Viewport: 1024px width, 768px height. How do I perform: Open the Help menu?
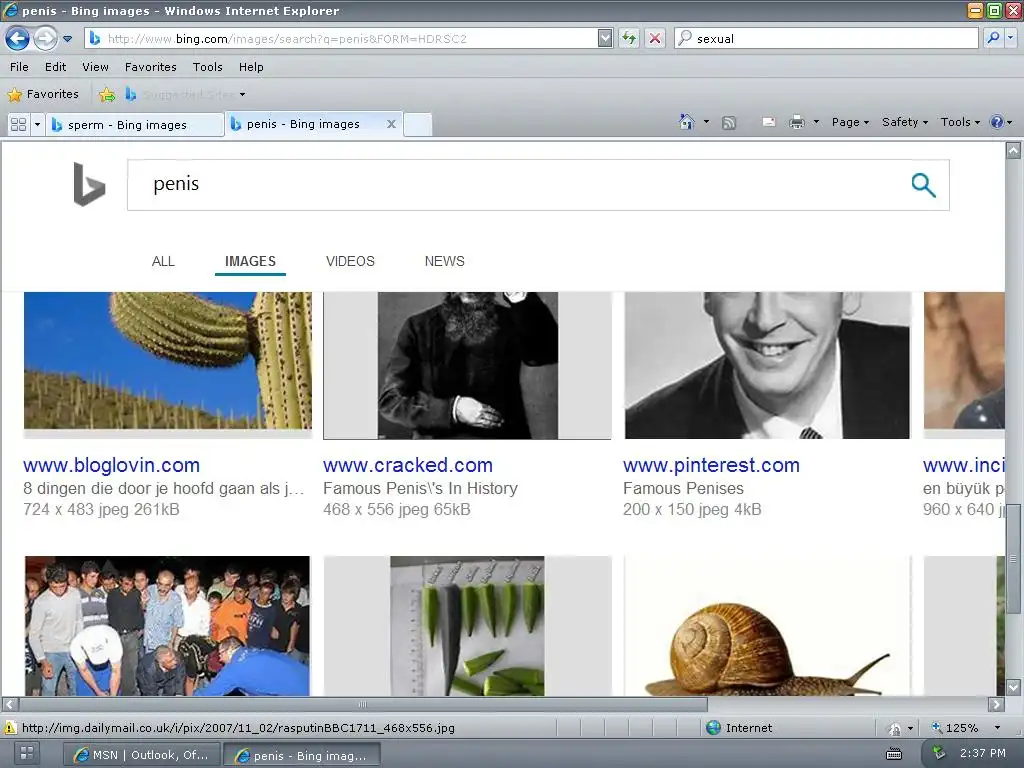[x=251, y=67]
